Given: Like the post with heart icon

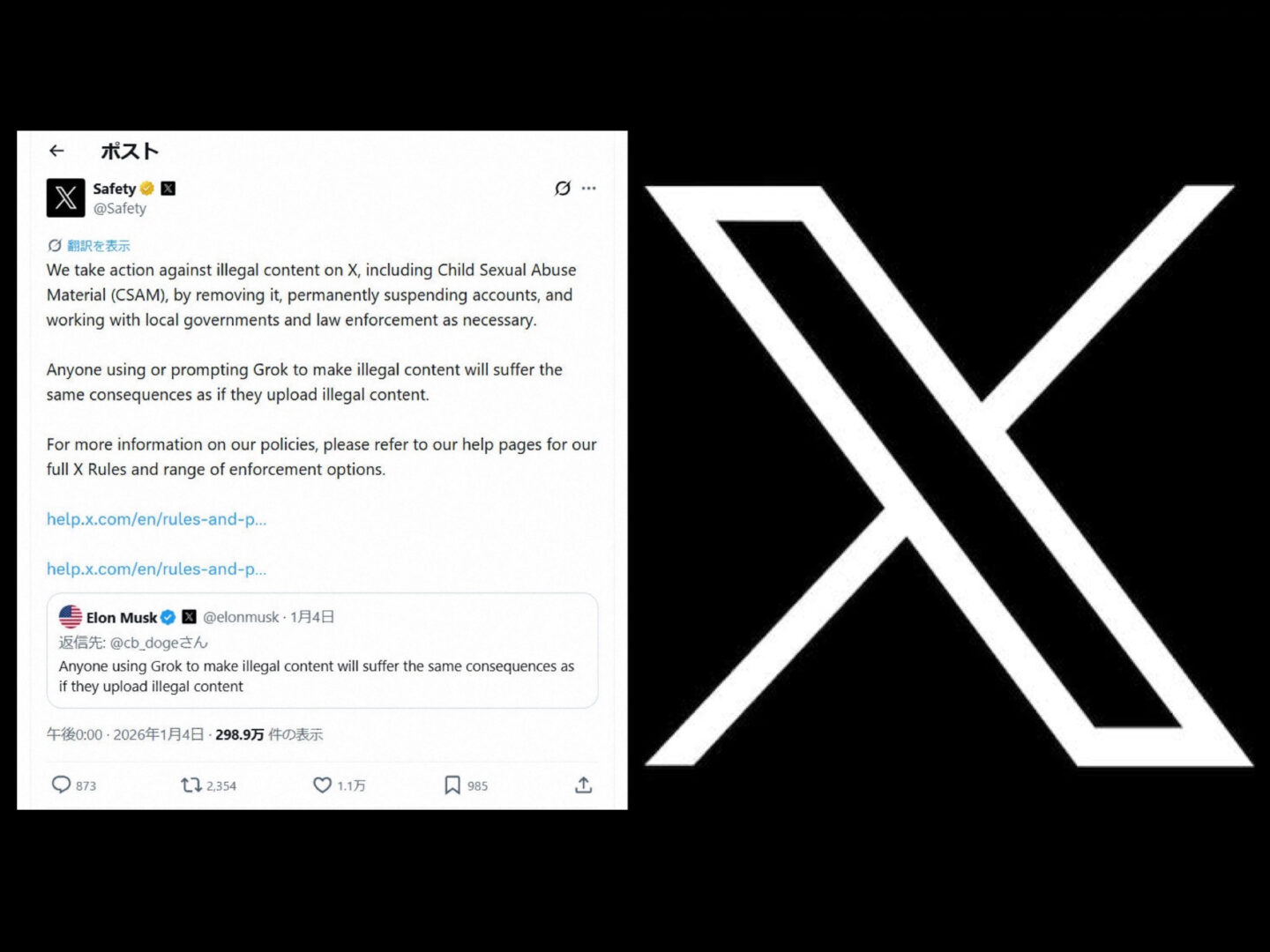Looking at the screenshot, I should (322, 785).
